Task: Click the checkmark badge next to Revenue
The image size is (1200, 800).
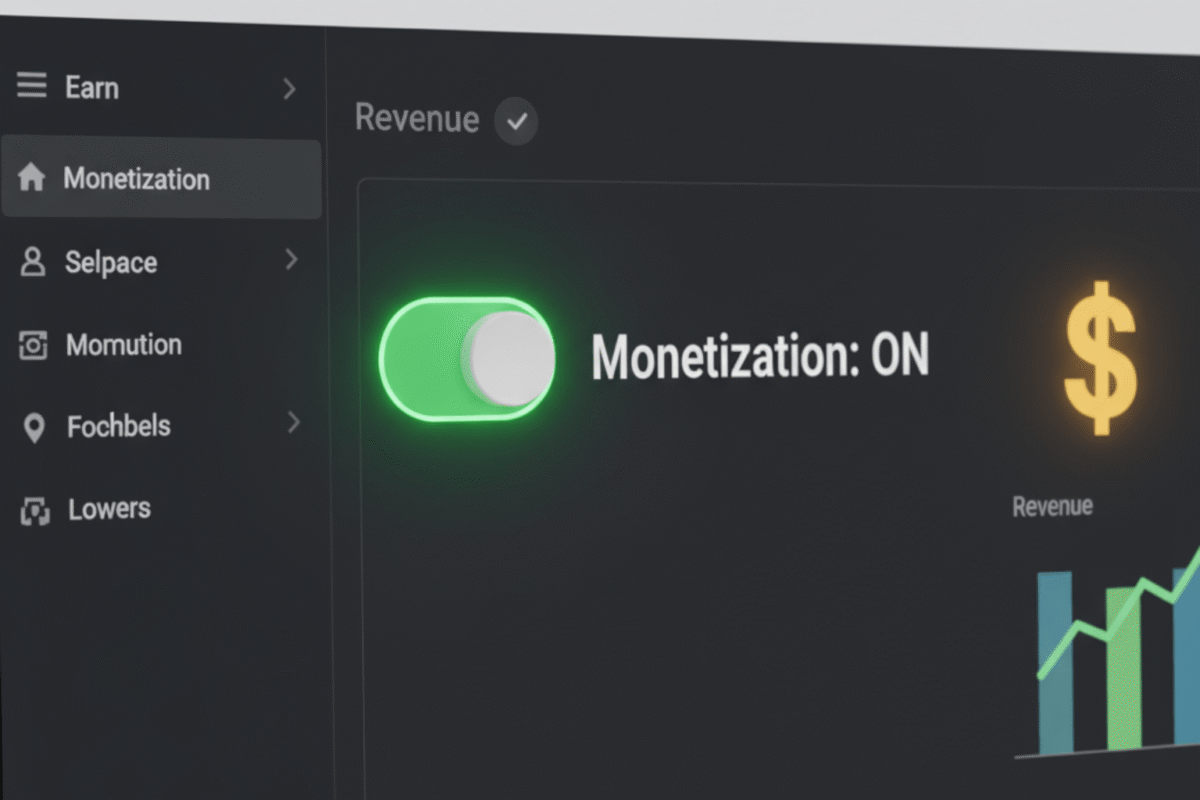Action: [x=516, y=122]
